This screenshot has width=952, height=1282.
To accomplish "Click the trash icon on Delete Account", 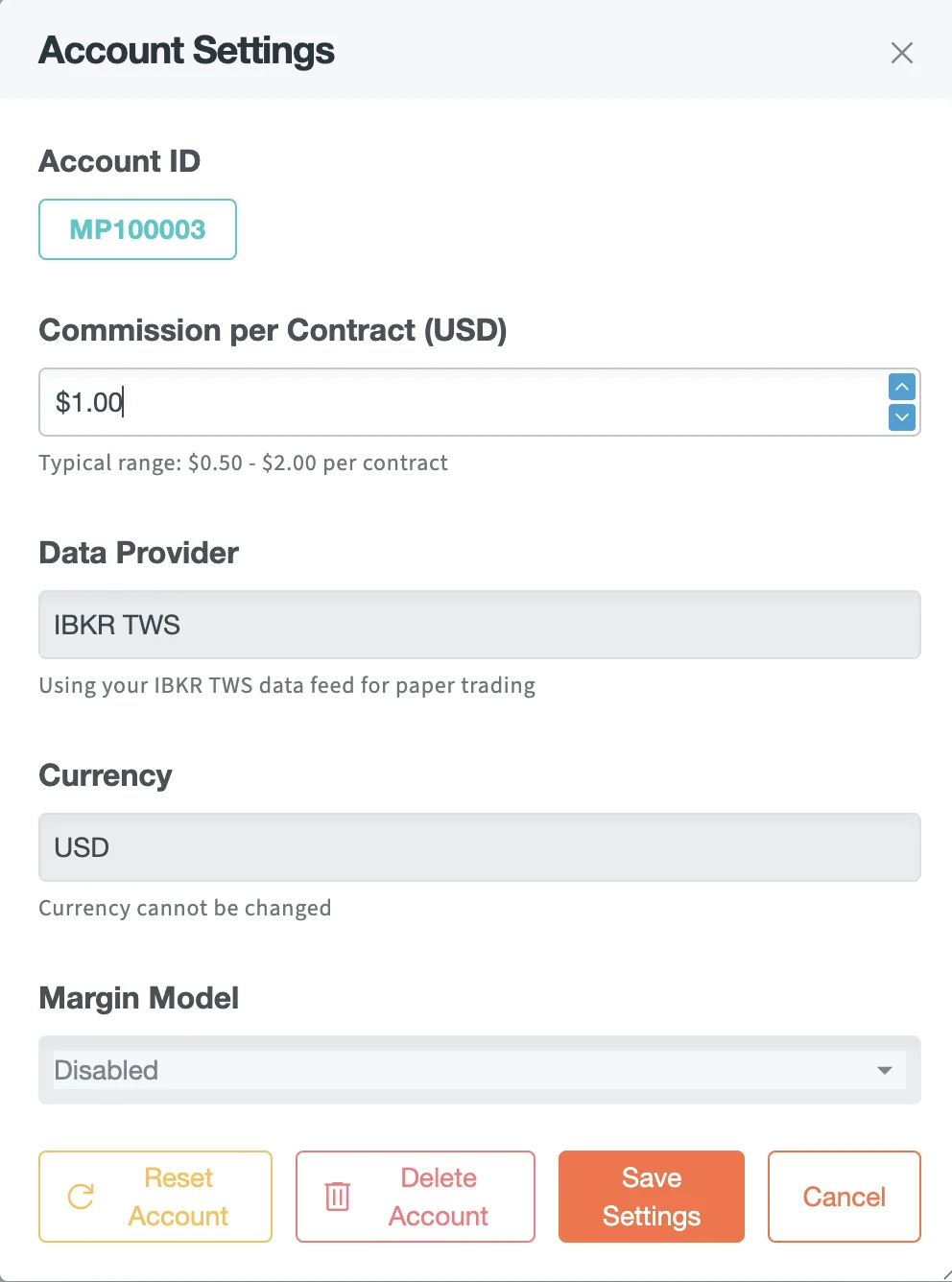I will coord(337,1197).
